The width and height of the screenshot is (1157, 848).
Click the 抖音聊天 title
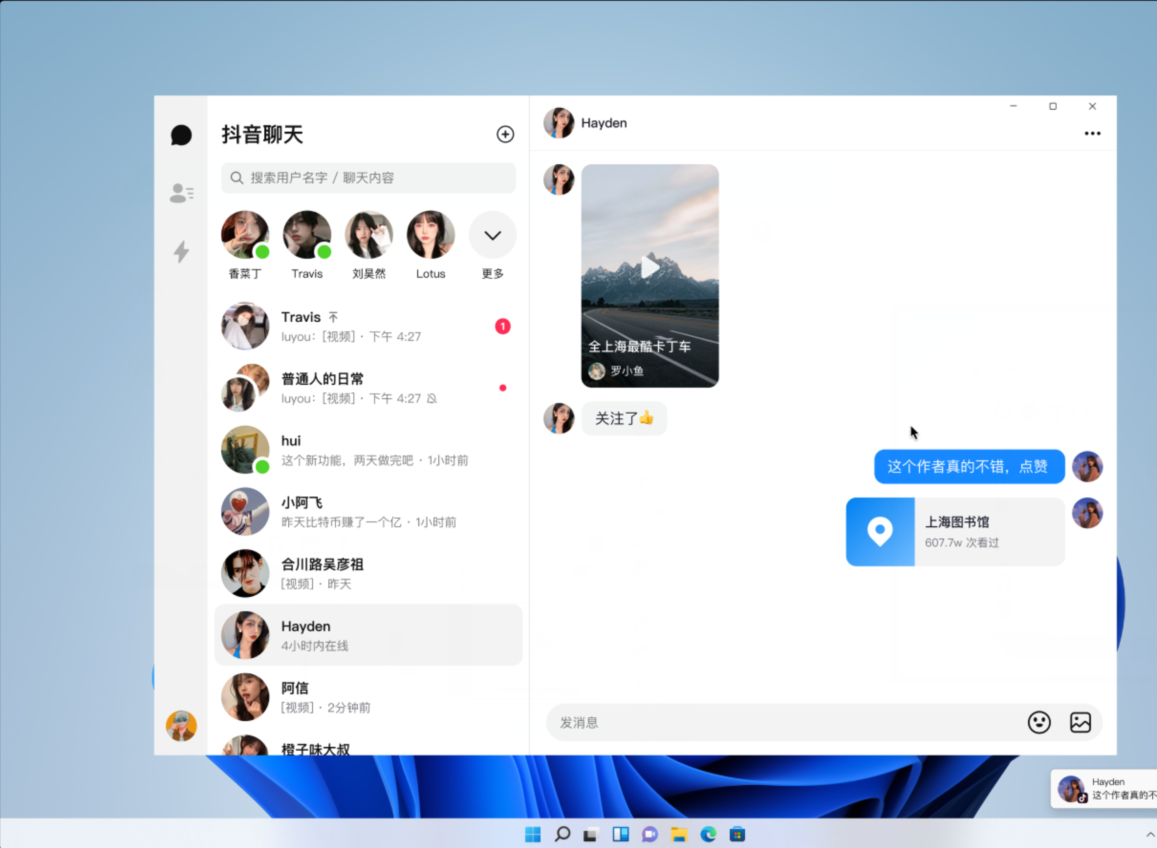(x=263, y=134)
